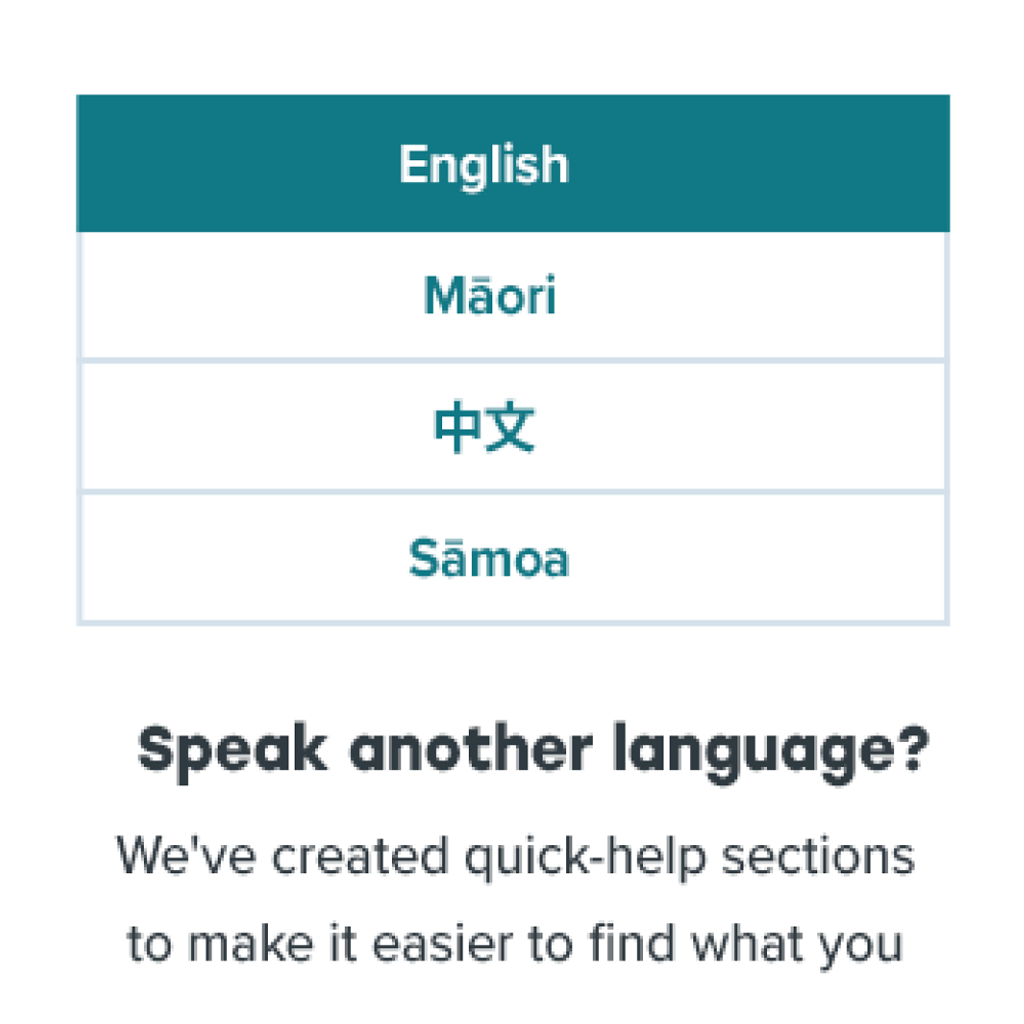The width and height of the screenshot is (1024, 1024).
Task: Click the word "created" in paragraph
Action: [x=360, y=856]
